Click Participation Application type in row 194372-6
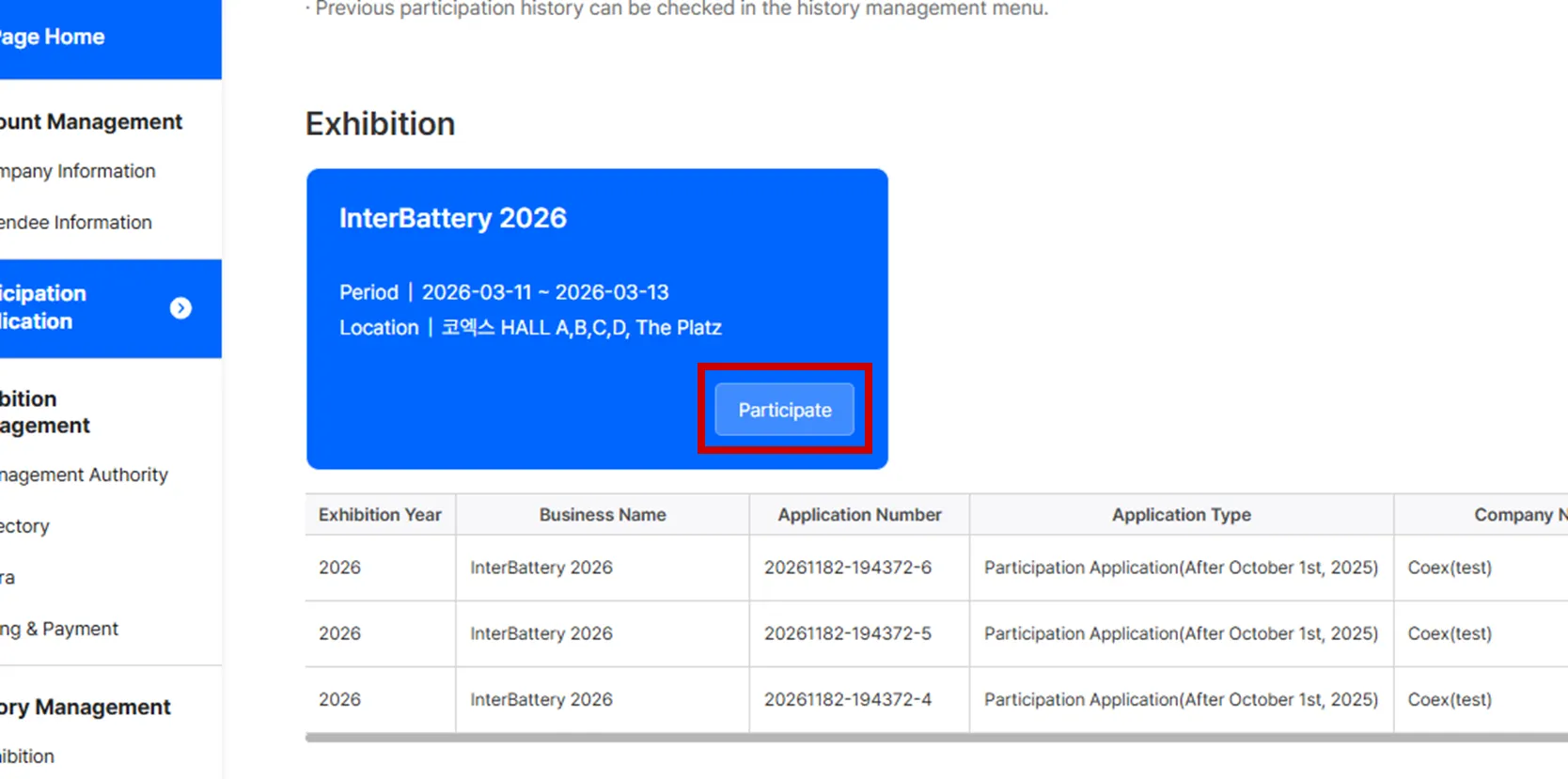The width and height of the screenshot is (1568, 779). tap(1181, 568)
